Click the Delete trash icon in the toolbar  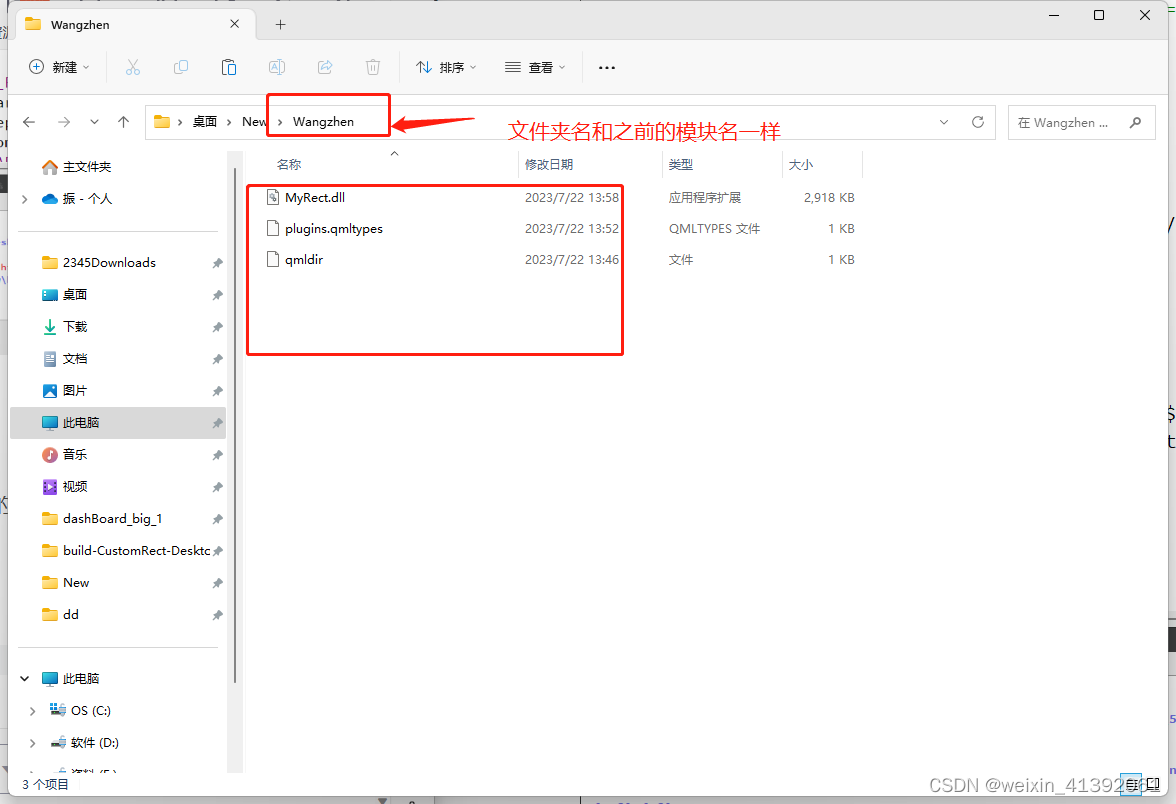[373, 67]
